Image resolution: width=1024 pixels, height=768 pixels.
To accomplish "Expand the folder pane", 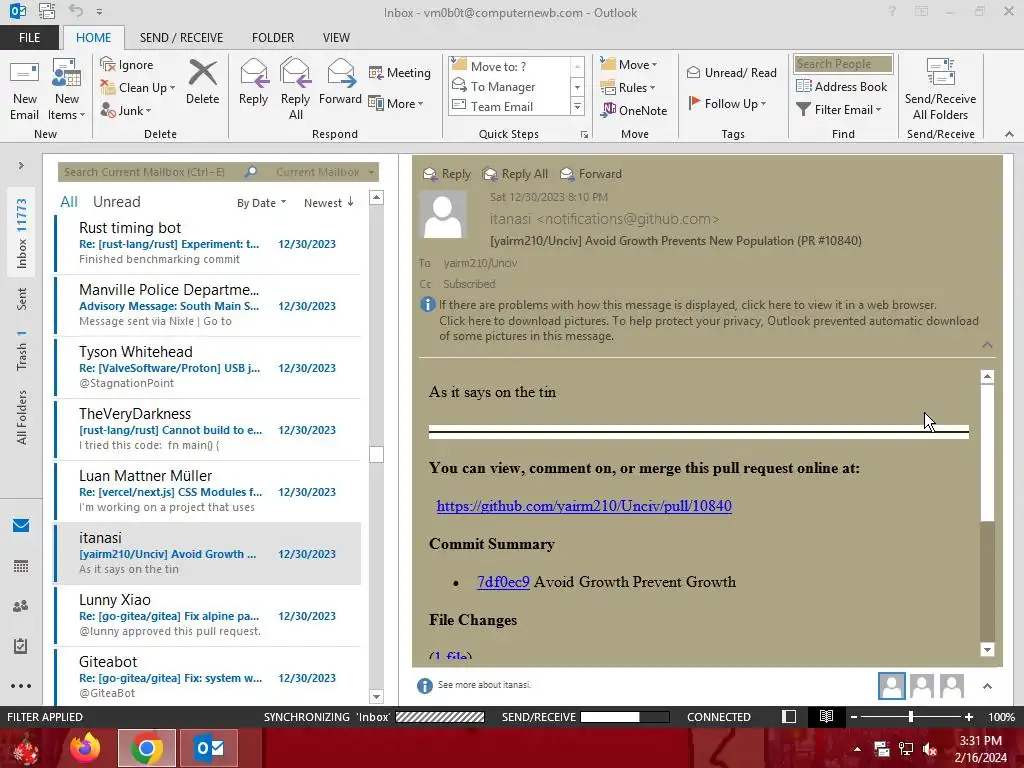I will tap(21, 166).
